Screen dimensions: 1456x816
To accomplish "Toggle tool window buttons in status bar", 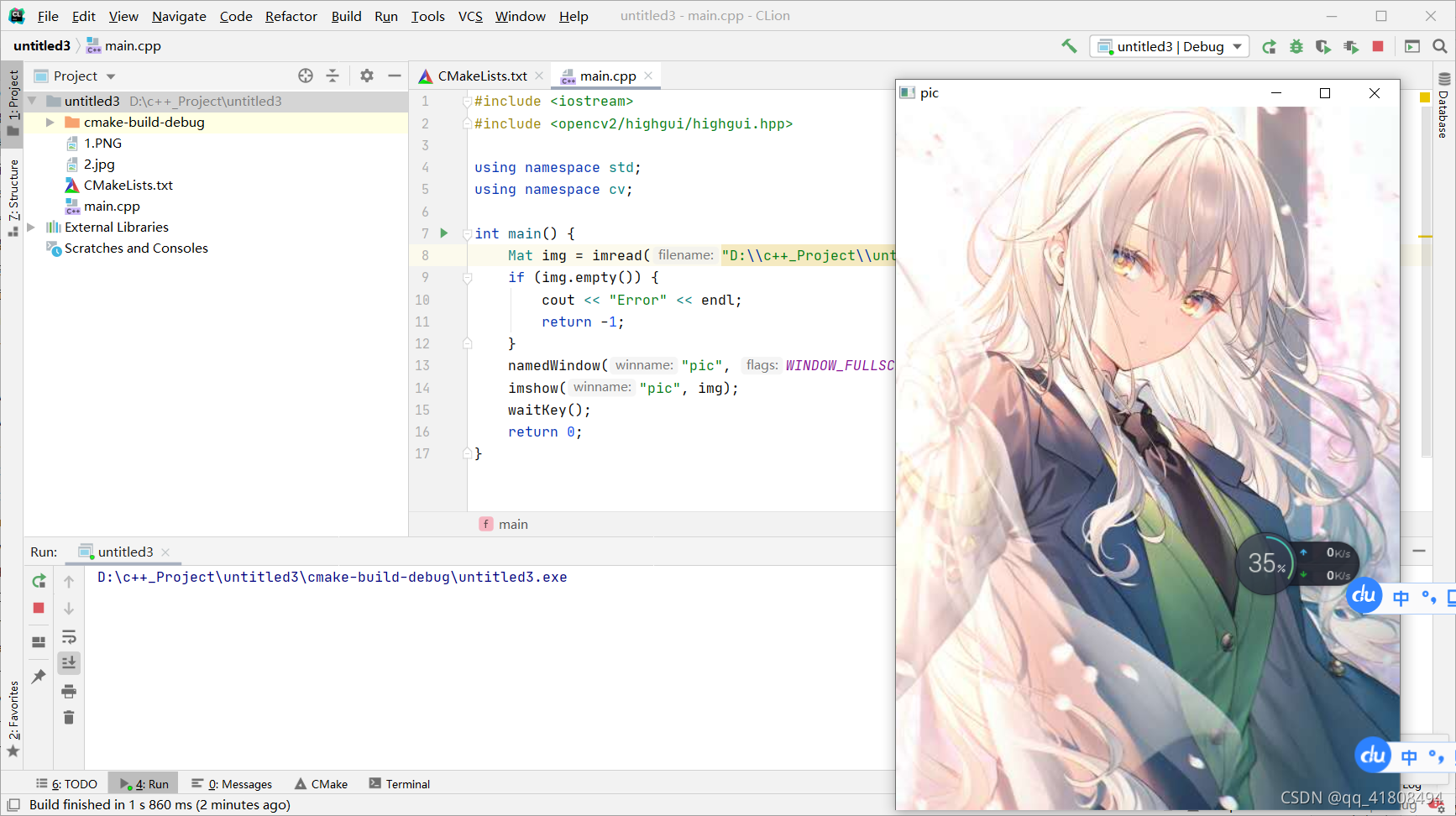I will pyautogui.click(x=13, y=804).
